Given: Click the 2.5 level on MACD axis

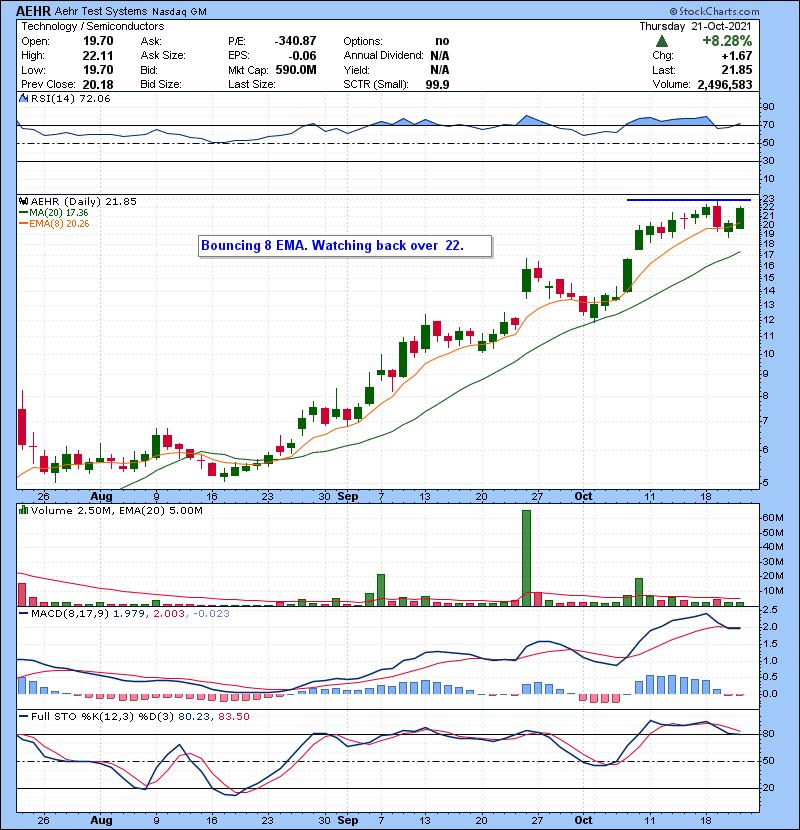Looking at the screenshot, I should (x=770, y=610).
